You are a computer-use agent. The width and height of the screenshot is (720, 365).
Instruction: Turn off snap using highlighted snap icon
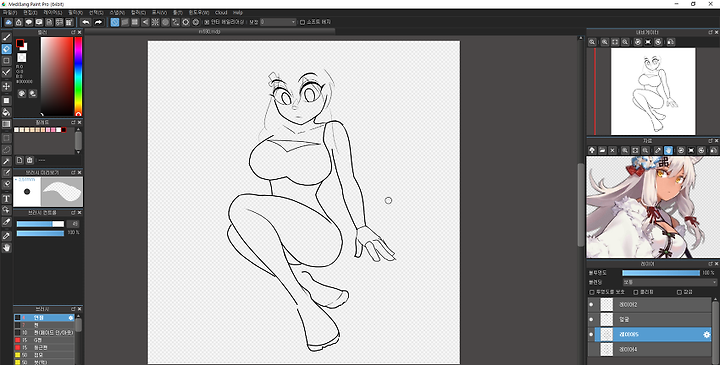(x=115, y=22)
